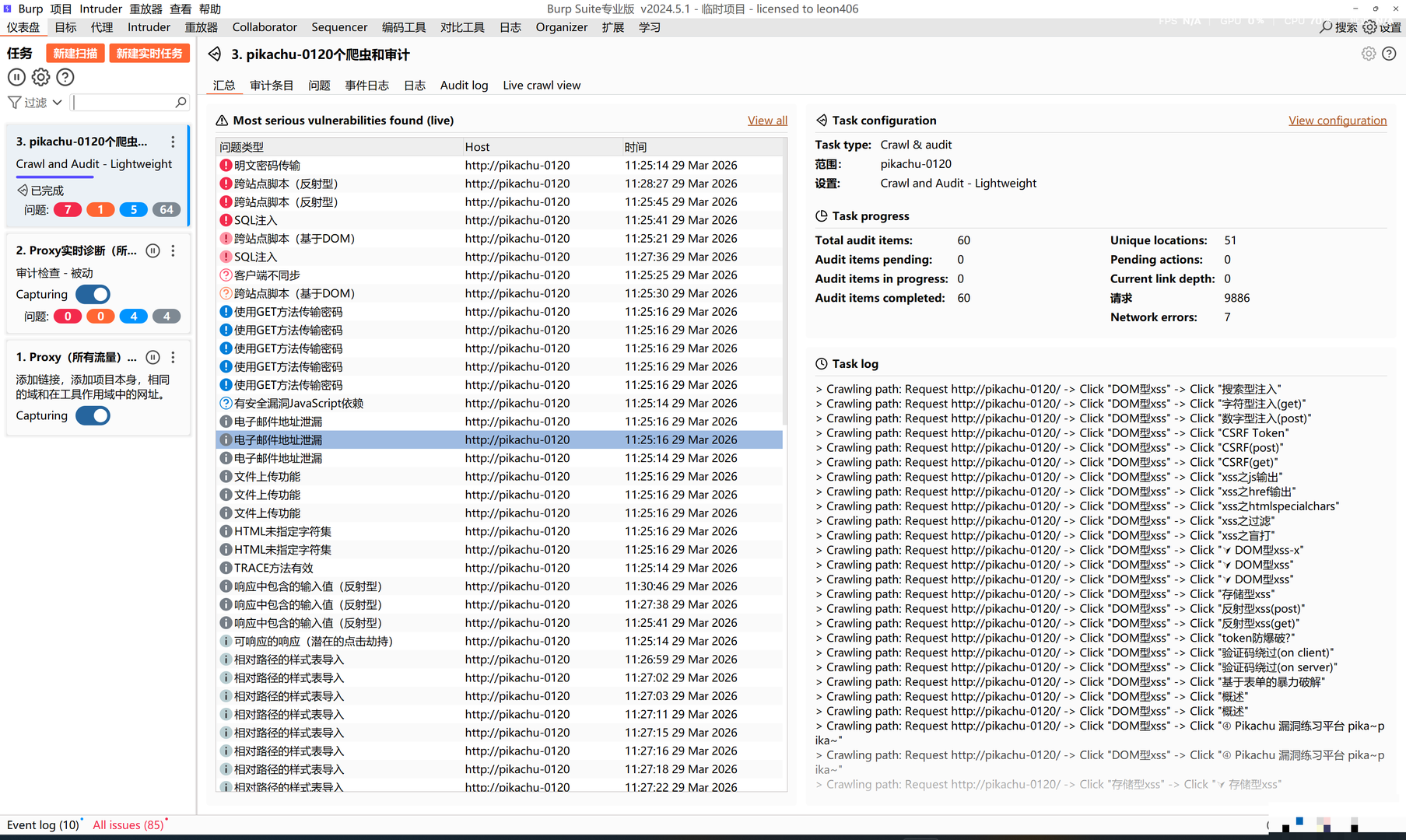Toggle Capturing for task 2 Proxy实时诊断
The width and height of the screenshot is (1406, 840).
(93, 295)
